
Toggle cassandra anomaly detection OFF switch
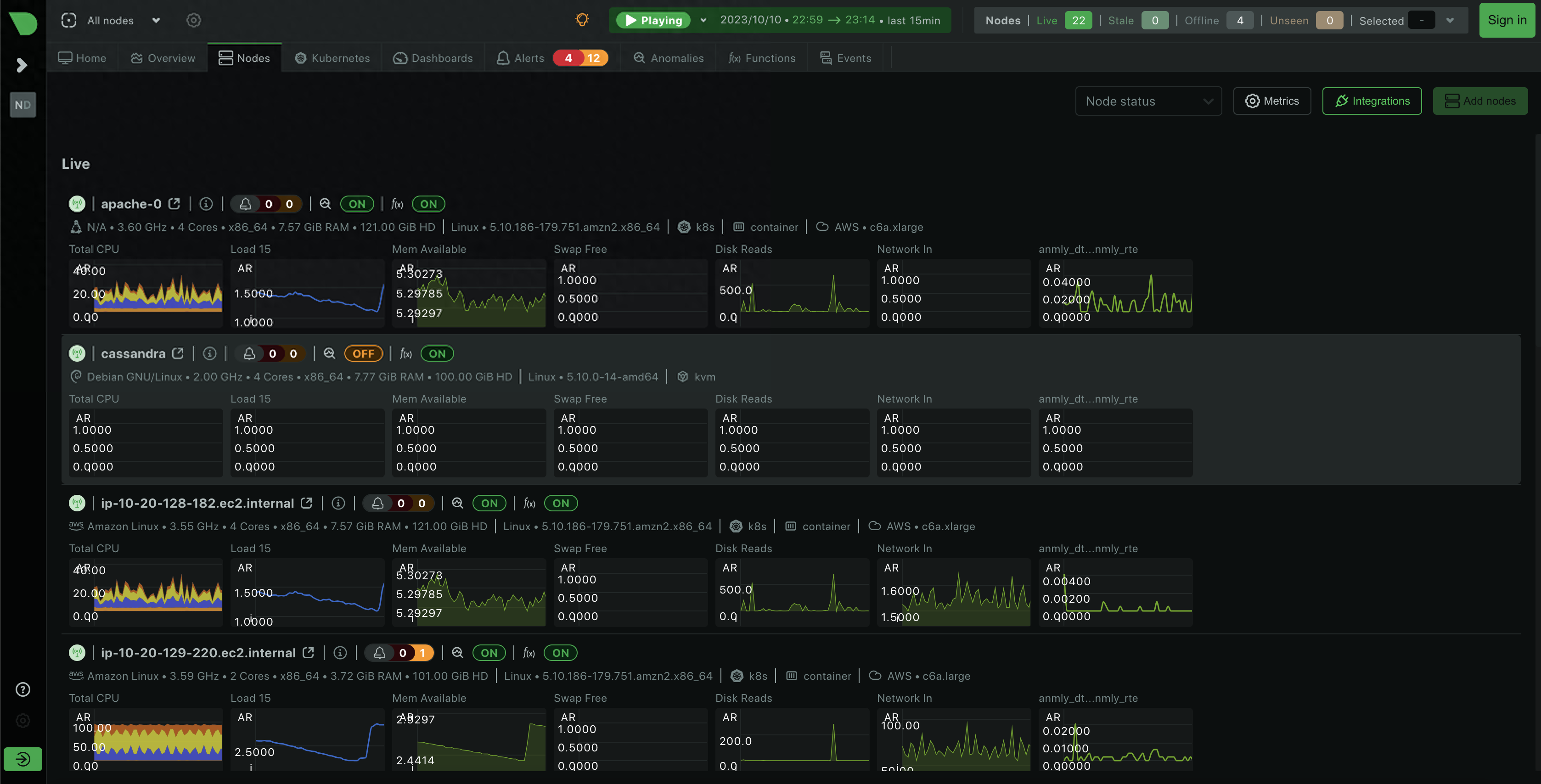pos(363,353)
